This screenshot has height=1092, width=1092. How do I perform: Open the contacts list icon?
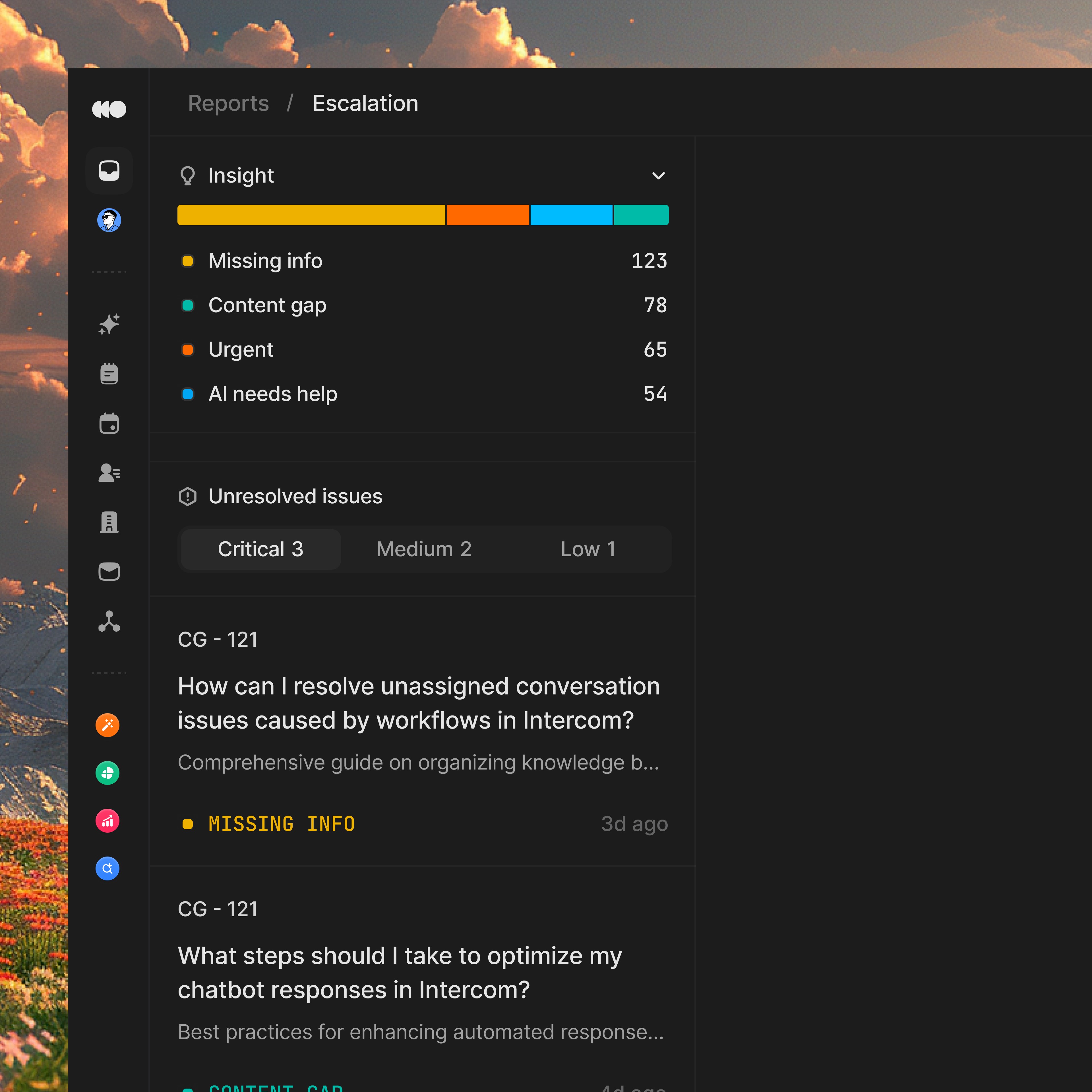pyautogui.click(x=109, y=473)
